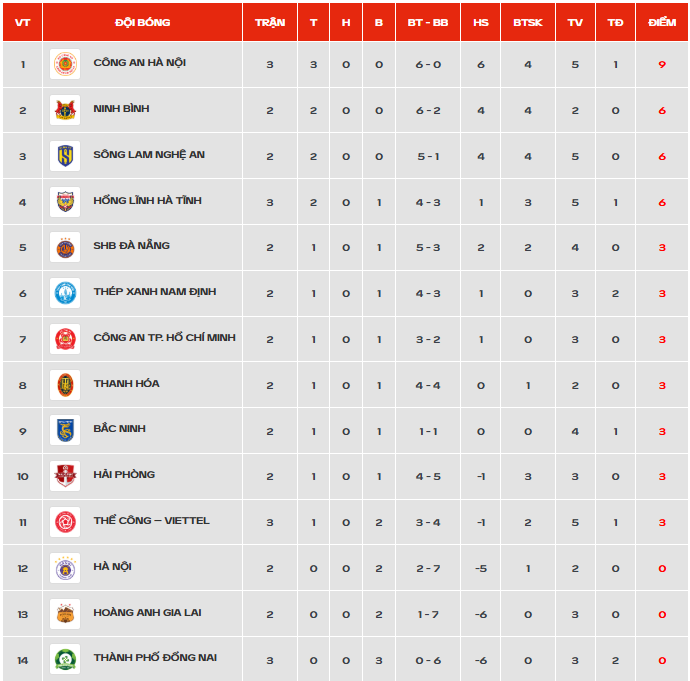Open the Hà Nội club emblem
Image resolution: width=690 pixels, height=681 pixels.
click(65, 568)
